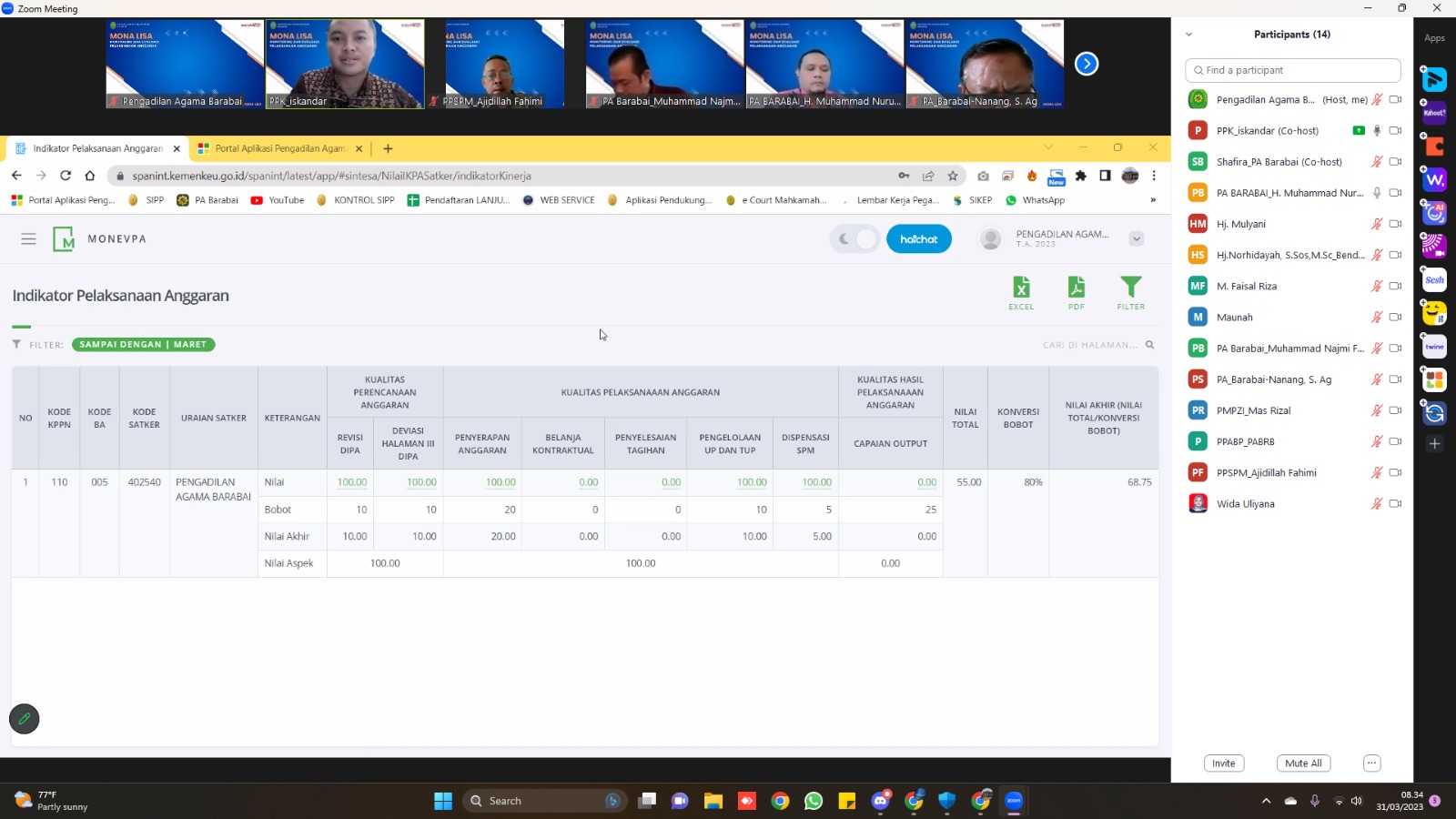The height and width of the screenshot is (819, 1456).
Task: Open the halchat chat button
Action: (x=918, y=238)
